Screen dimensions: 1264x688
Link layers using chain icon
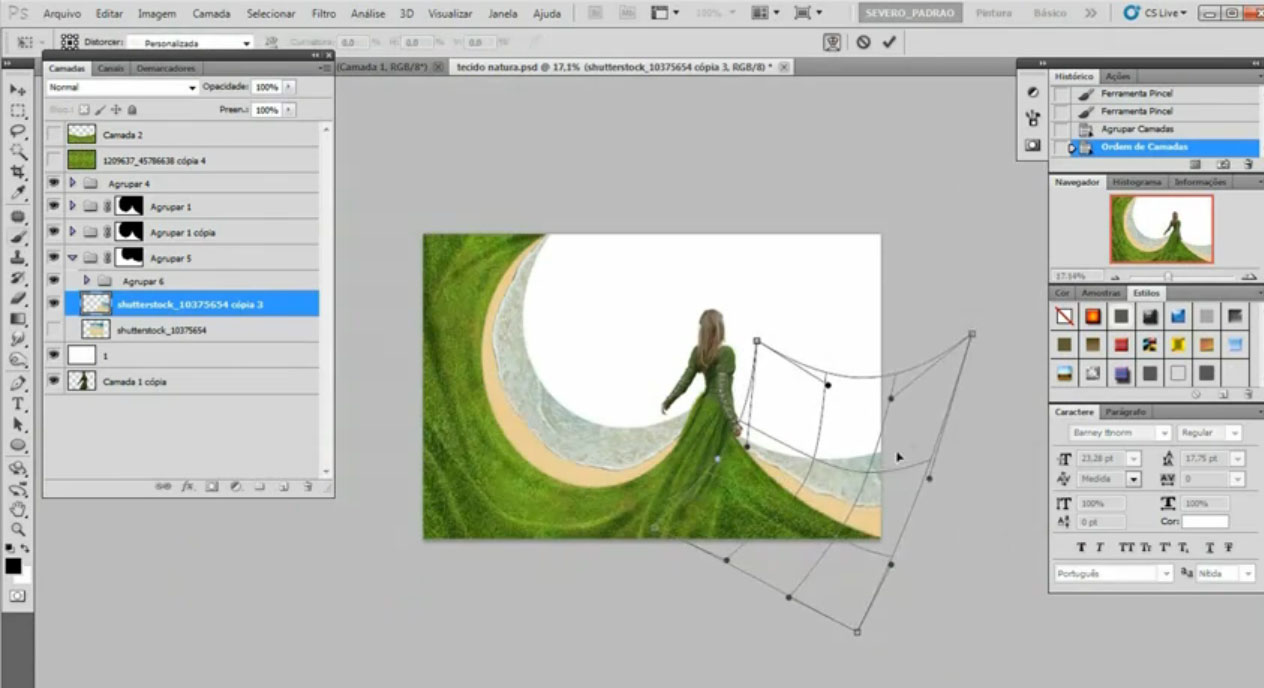(163, 486)
